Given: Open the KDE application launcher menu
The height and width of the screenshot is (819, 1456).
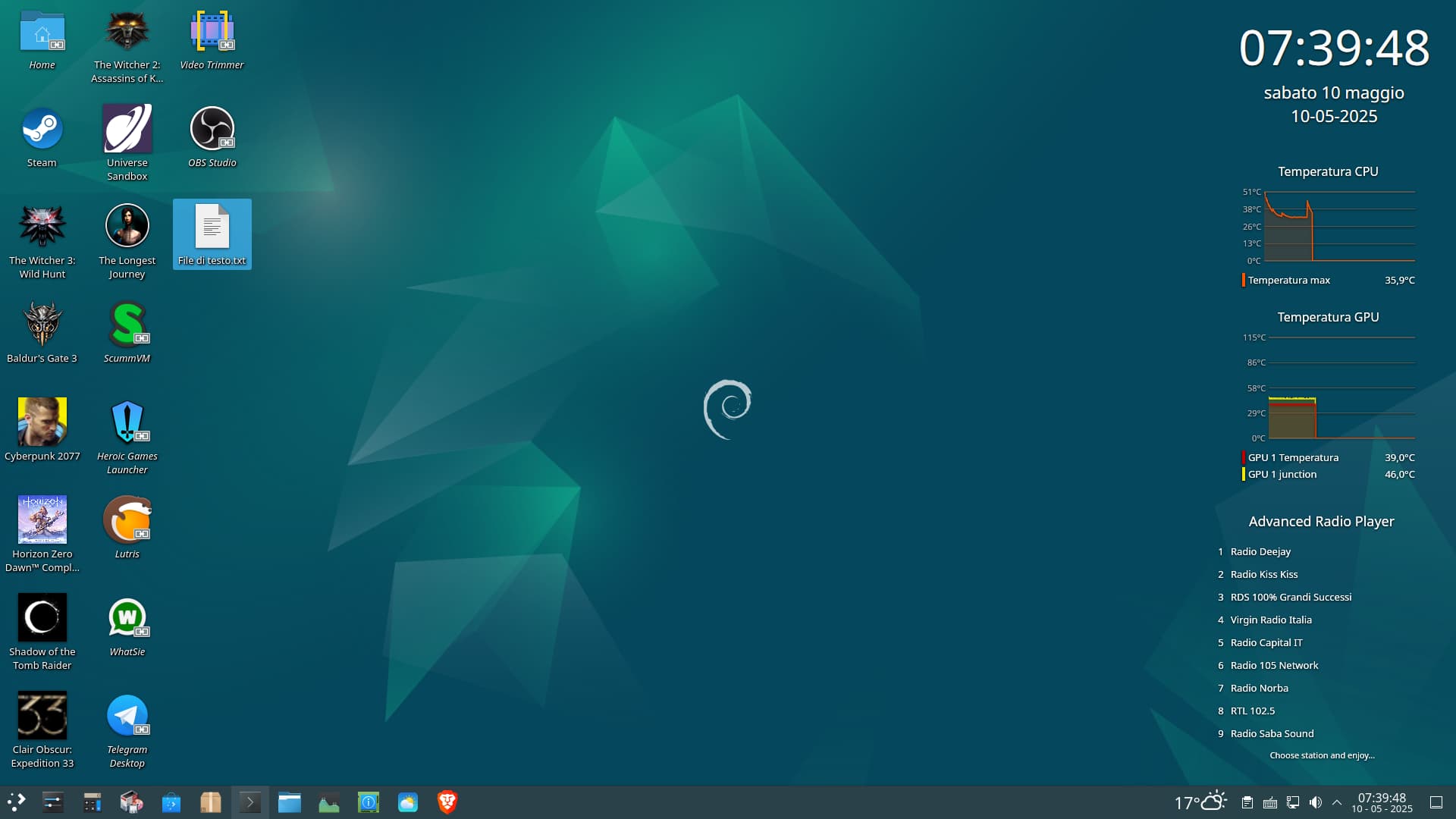Looking at the screenshot, I should (17, 802).
